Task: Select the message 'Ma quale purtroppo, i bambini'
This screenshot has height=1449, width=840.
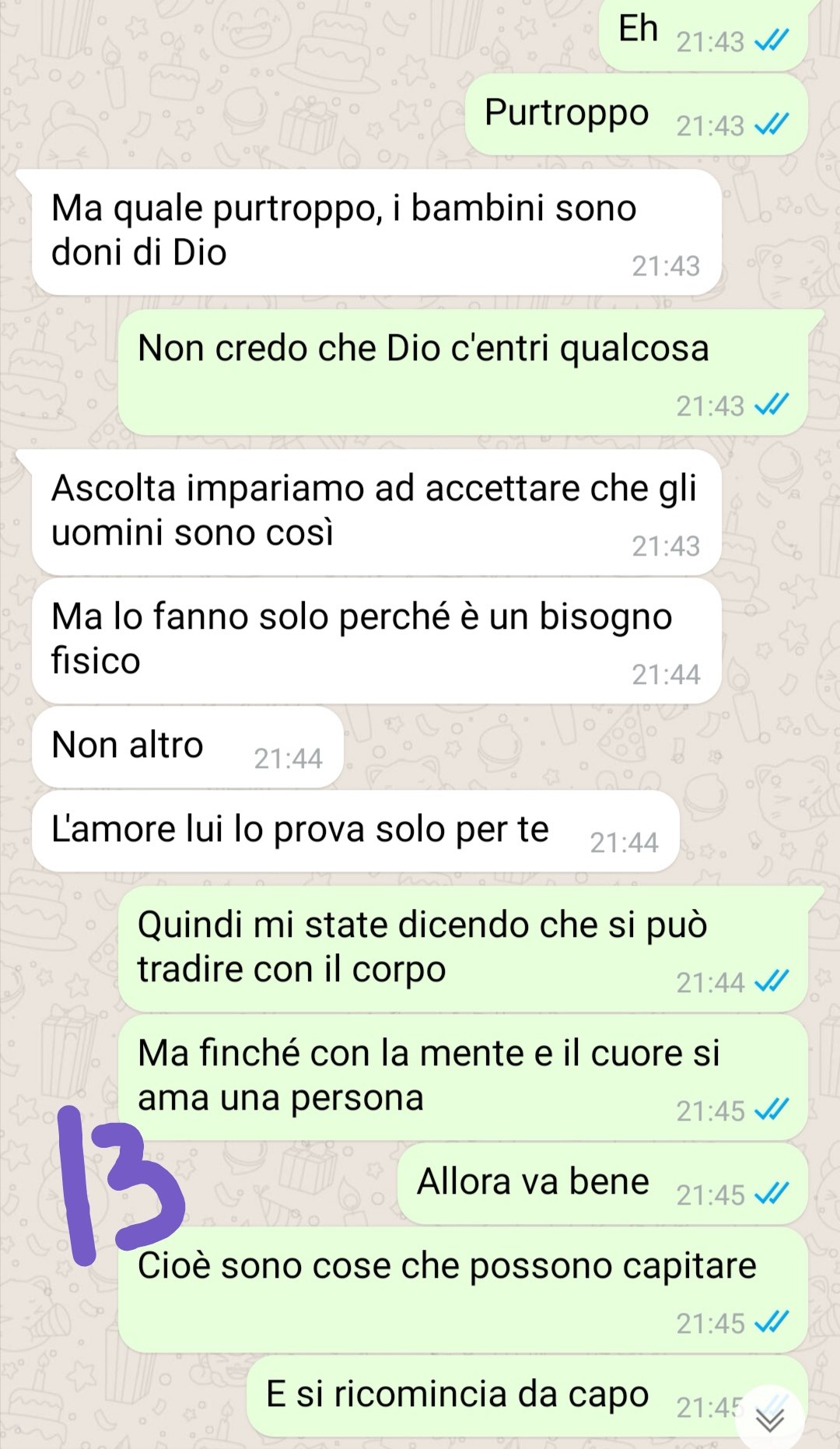Action: [376, 232]
